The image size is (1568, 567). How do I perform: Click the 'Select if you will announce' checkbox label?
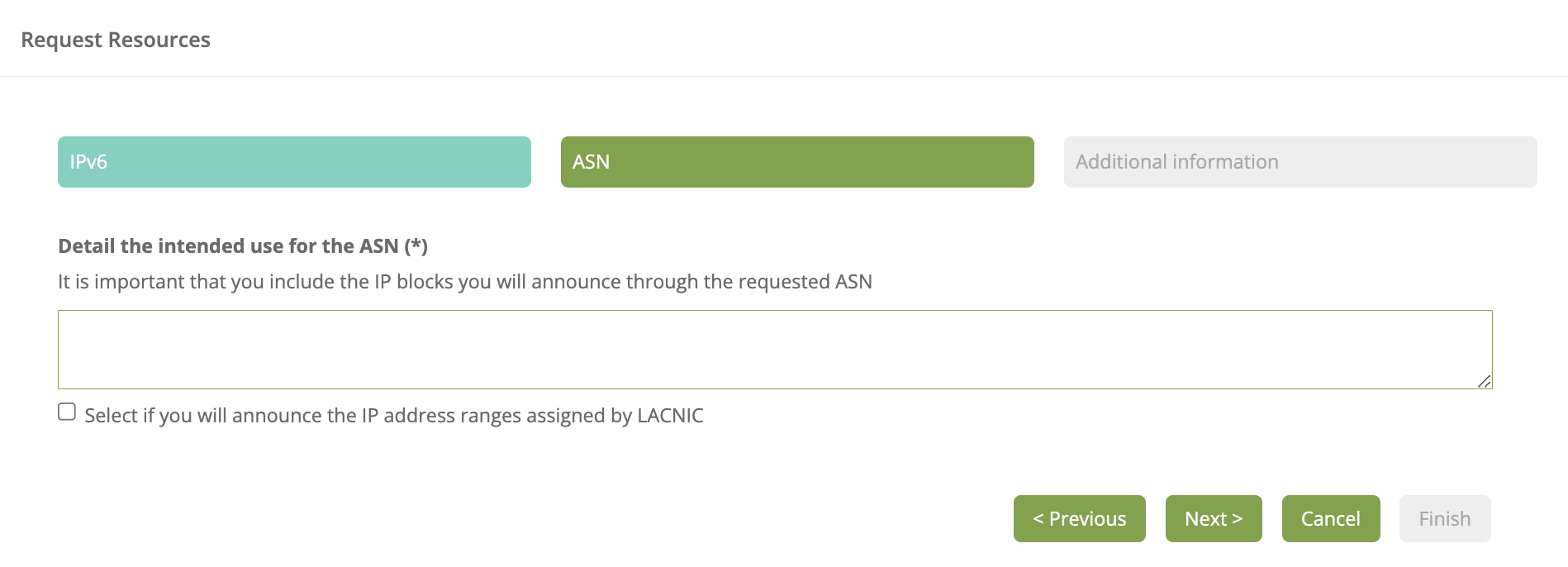pyautogui.click(x=393, y=415)
